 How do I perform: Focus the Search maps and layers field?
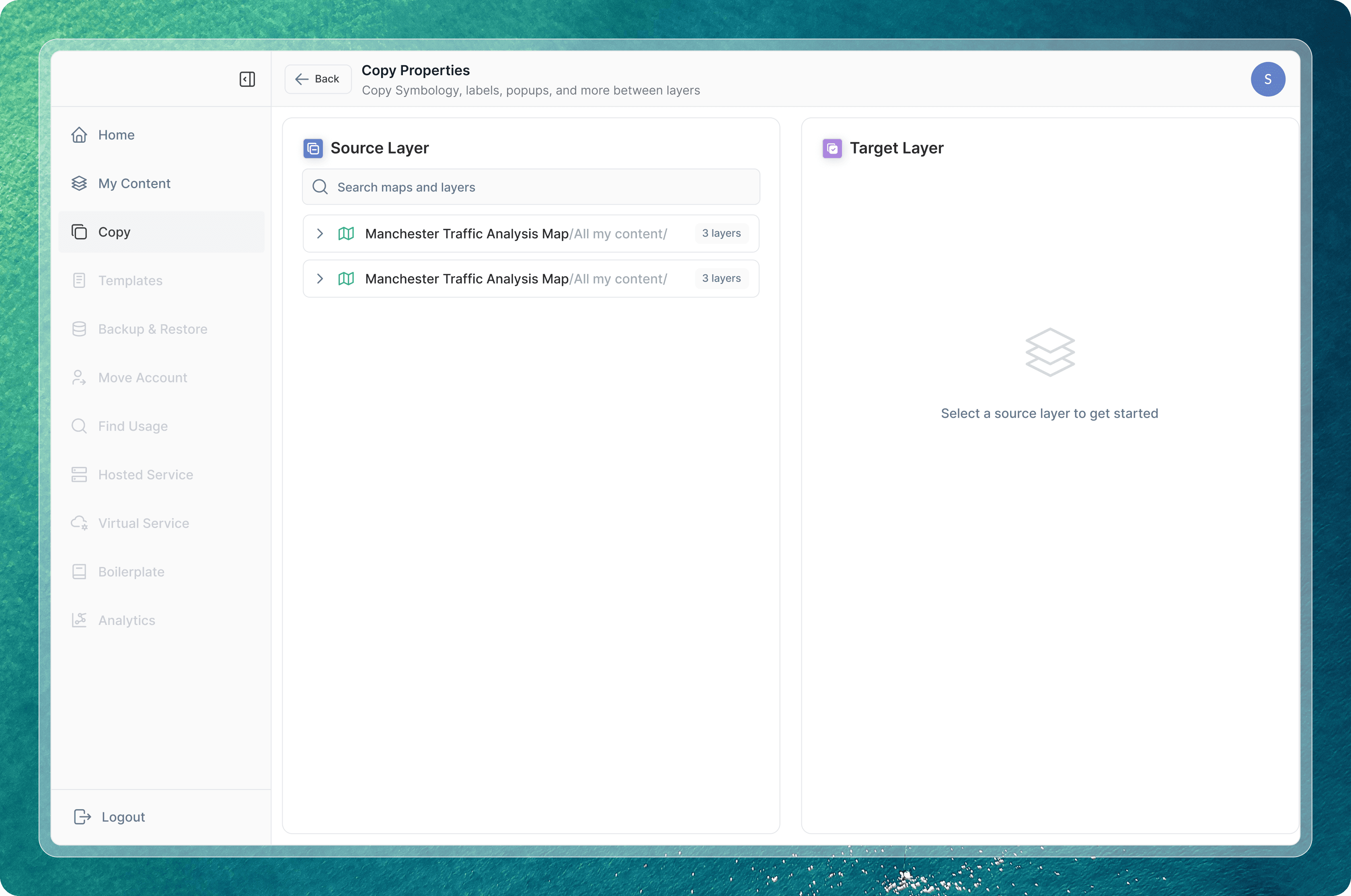point(531,187)
